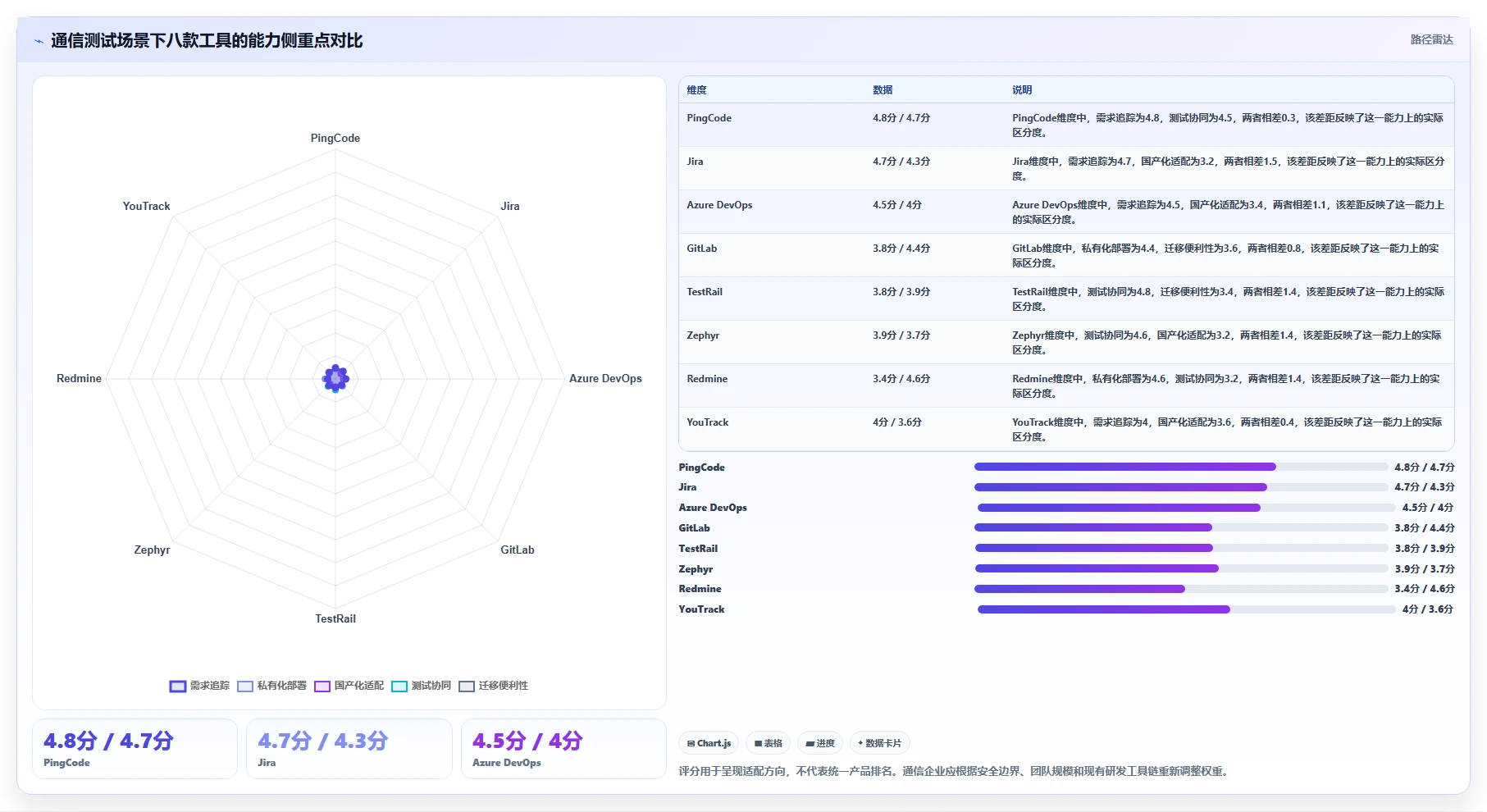Image resolution: width=1487 pixels, height=812 pixels.
Task: Click the radar chart center data cluster
Action: click(x=335, y=378)
